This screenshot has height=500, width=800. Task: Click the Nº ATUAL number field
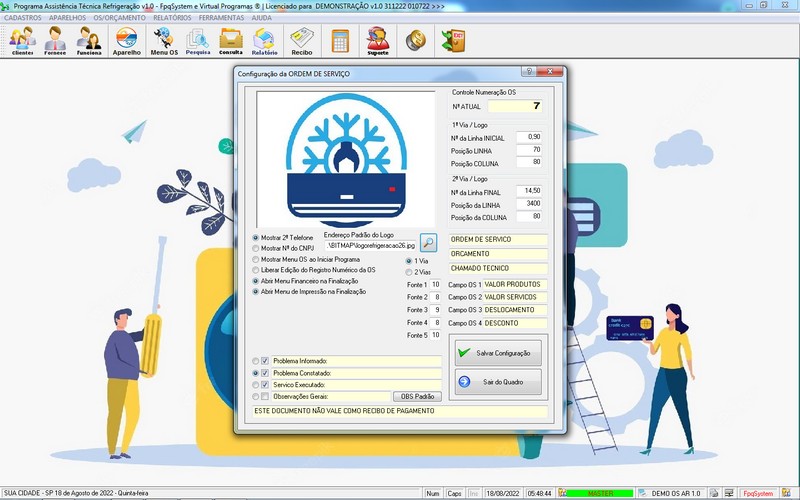(x=517, y=105)
